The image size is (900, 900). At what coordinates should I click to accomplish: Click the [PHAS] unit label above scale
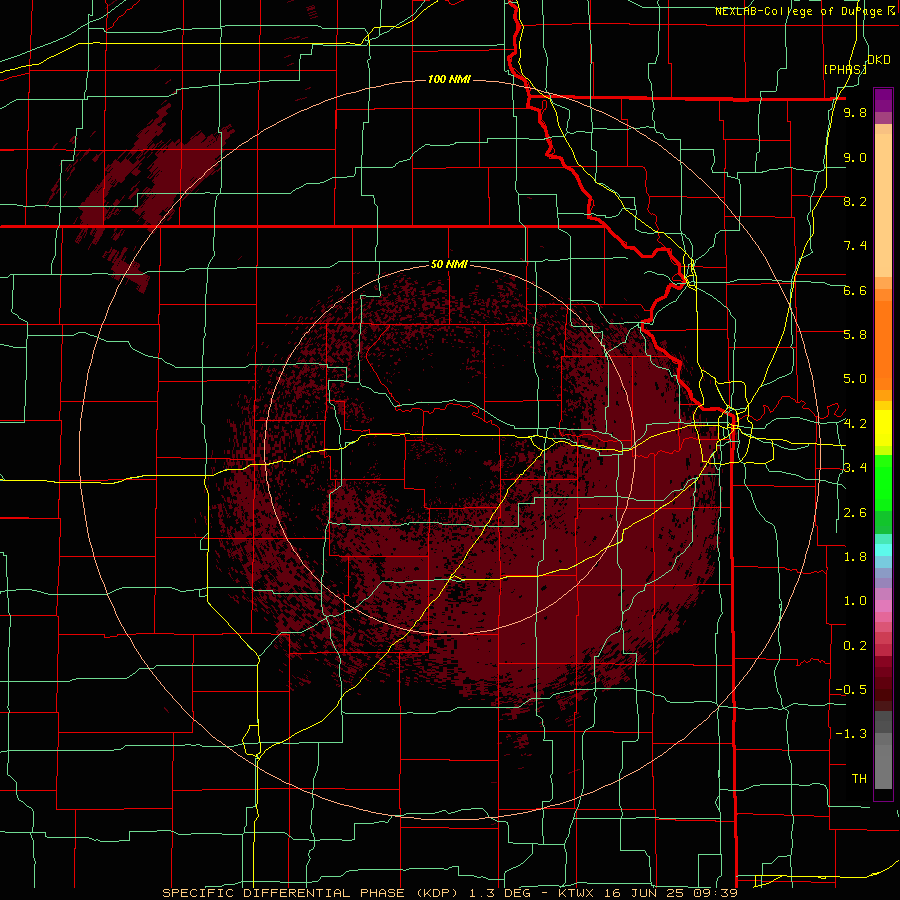(845, 69)
